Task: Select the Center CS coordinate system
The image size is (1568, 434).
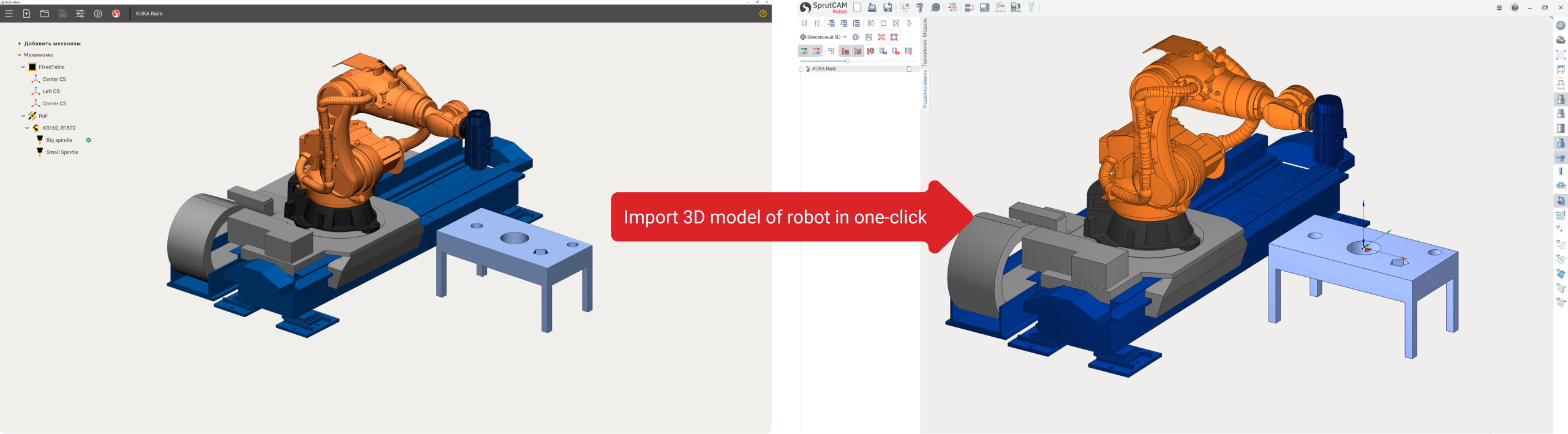Action: [x=54, y=79]
